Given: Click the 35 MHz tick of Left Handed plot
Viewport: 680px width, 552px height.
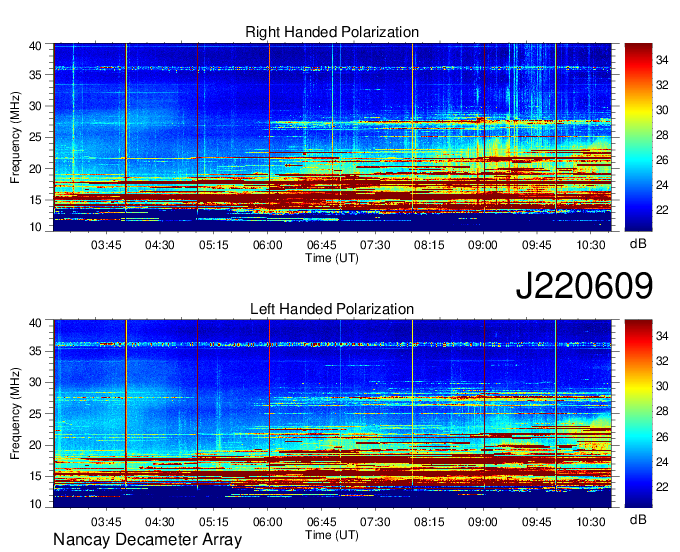Looking at the screenshot, I should click(35, 351).
